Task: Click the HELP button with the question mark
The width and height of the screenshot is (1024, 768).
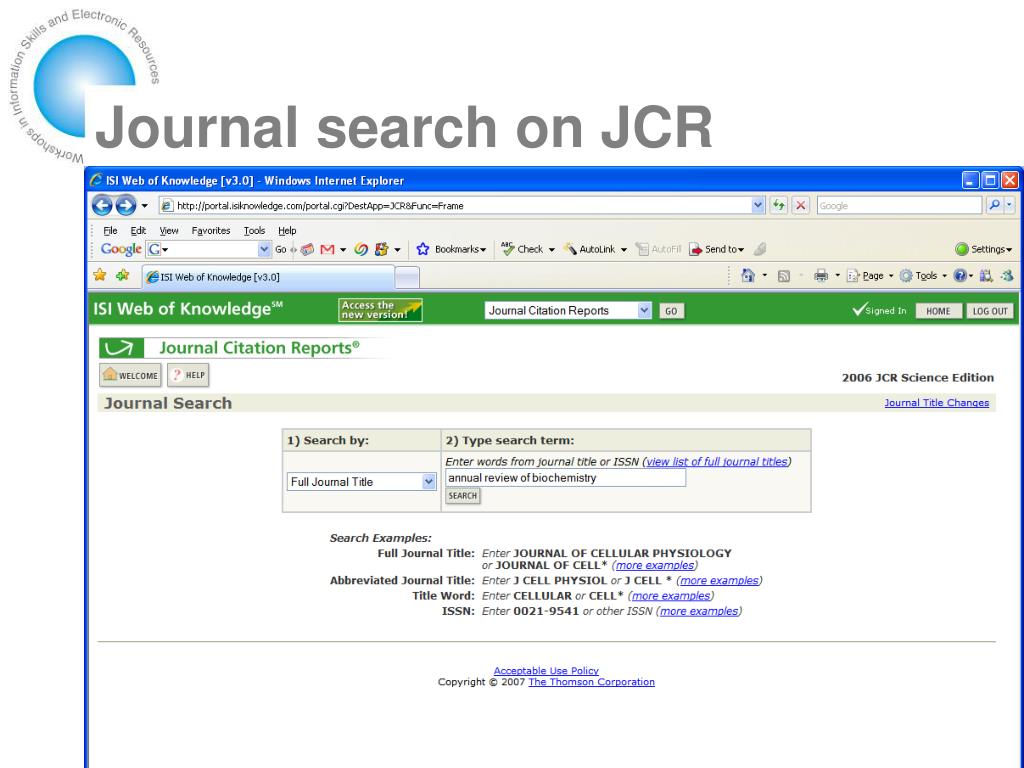Action: click(x=188, y=375)
